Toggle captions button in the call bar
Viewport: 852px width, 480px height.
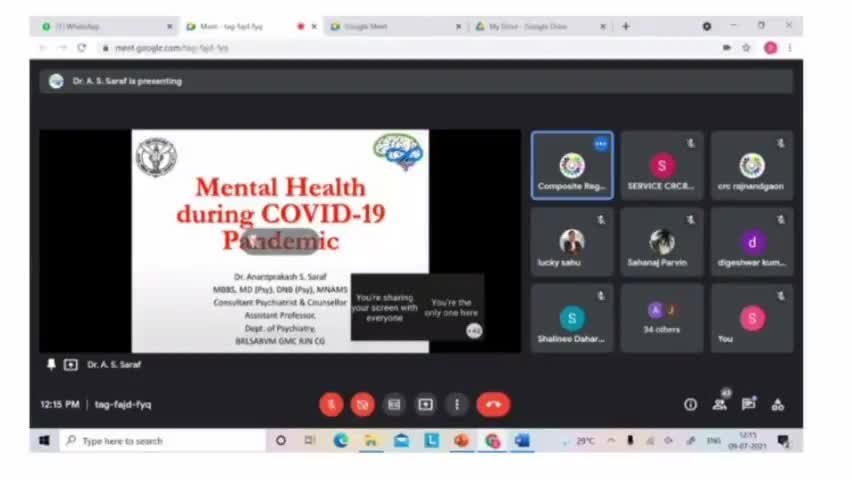(394, 405)
